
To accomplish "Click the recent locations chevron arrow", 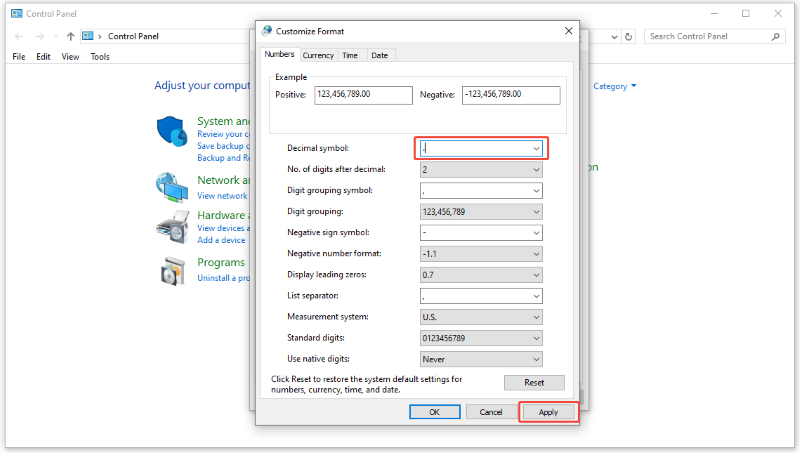I will pyautogui.click(x=56, y=36).
